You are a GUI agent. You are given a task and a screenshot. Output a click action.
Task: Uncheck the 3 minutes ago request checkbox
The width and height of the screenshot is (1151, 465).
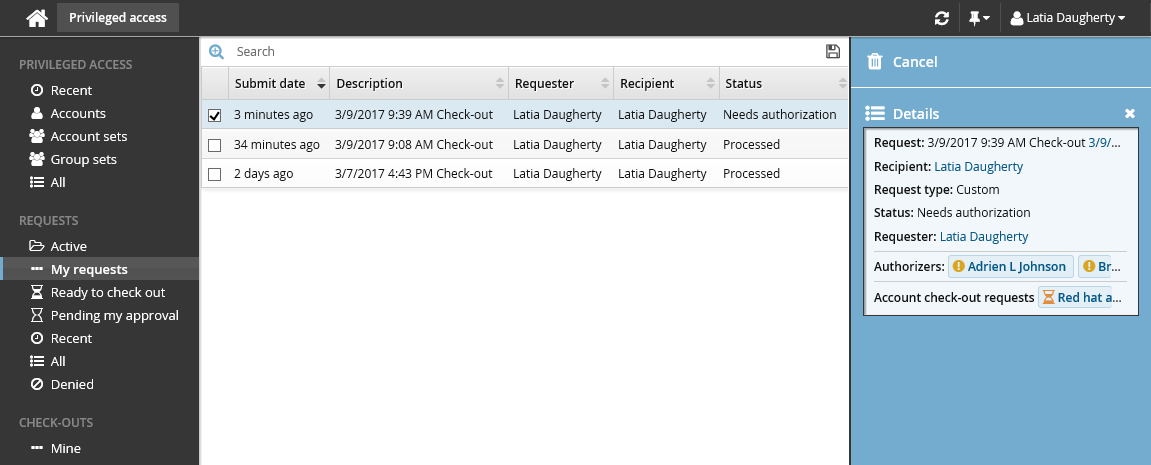click(214, 115)
